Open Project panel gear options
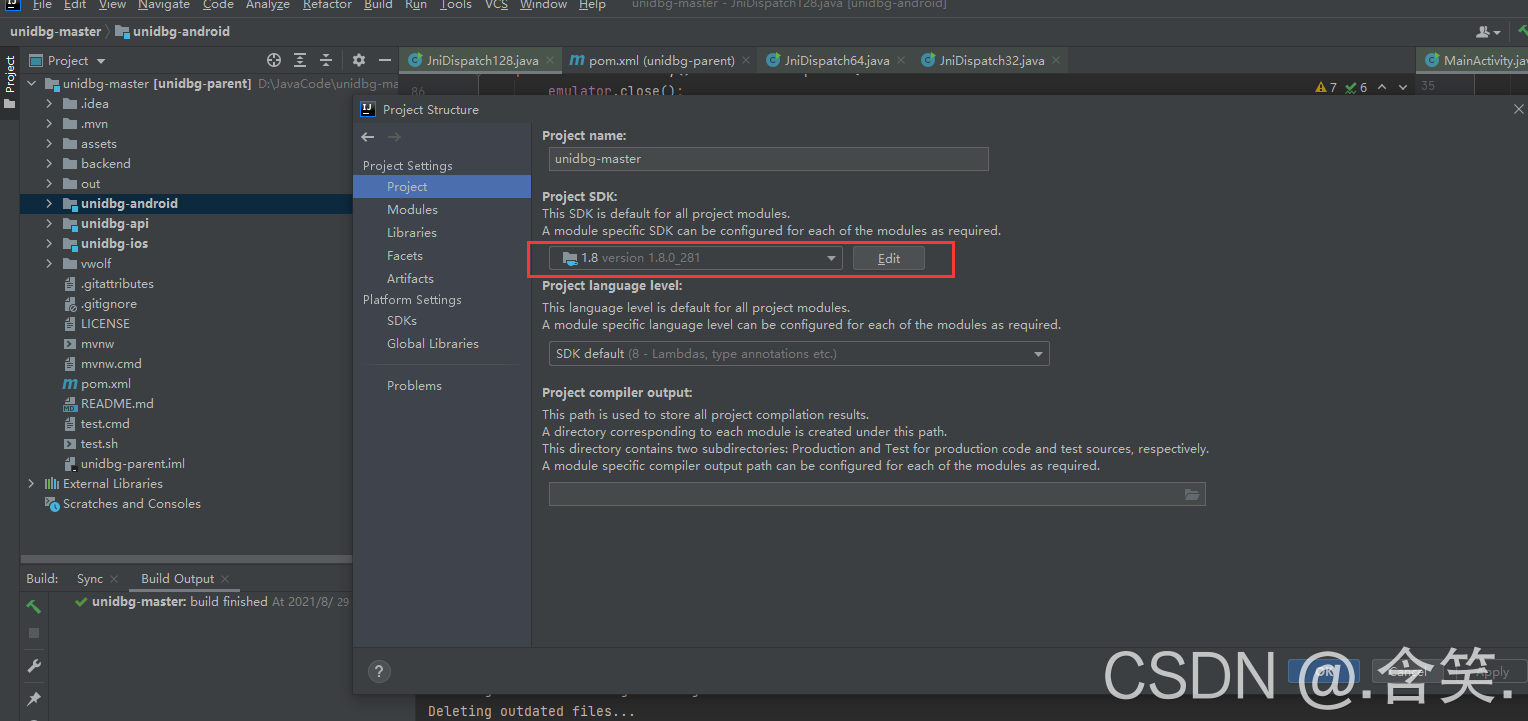1528x721 pixels. pos(359,61)
